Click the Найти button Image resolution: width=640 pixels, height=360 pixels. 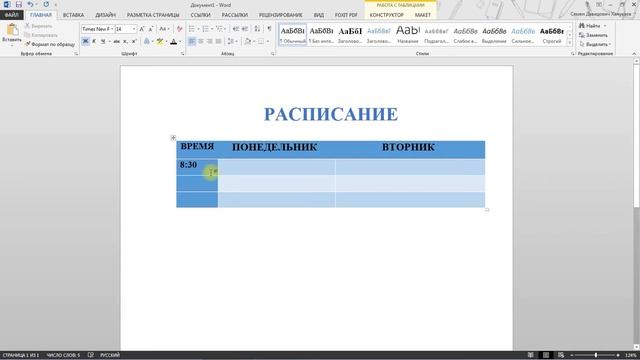tap(590, 26)
